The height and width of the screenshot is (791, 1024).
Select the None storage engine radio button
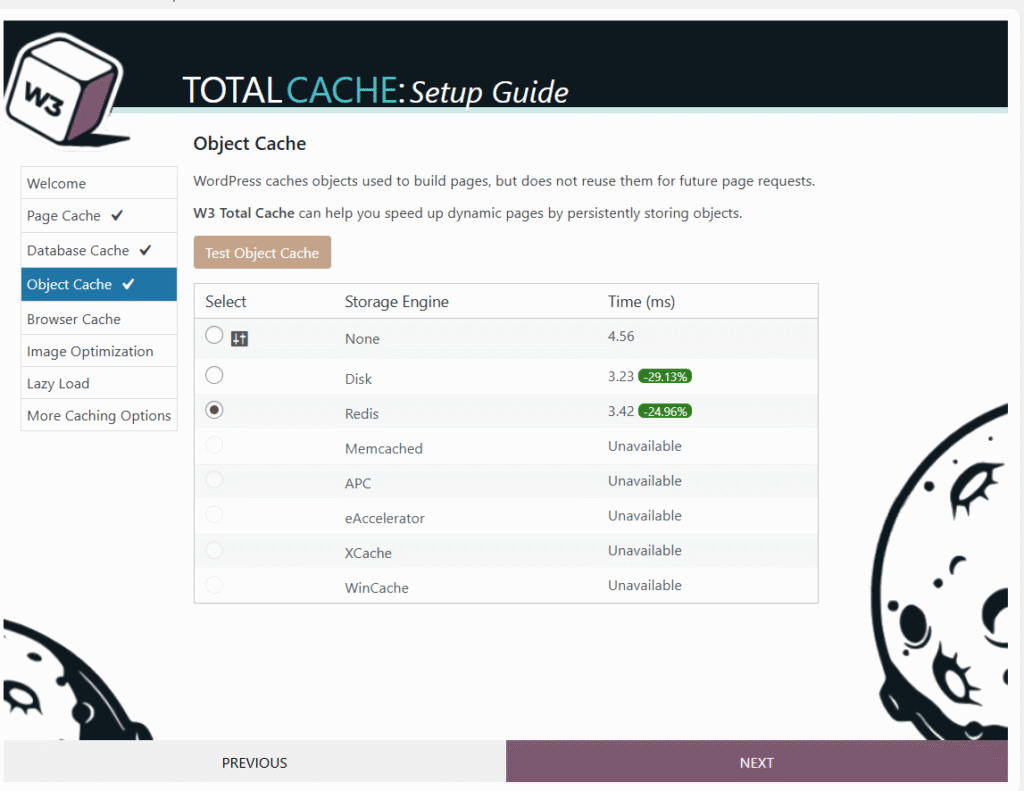coord(214,335)
